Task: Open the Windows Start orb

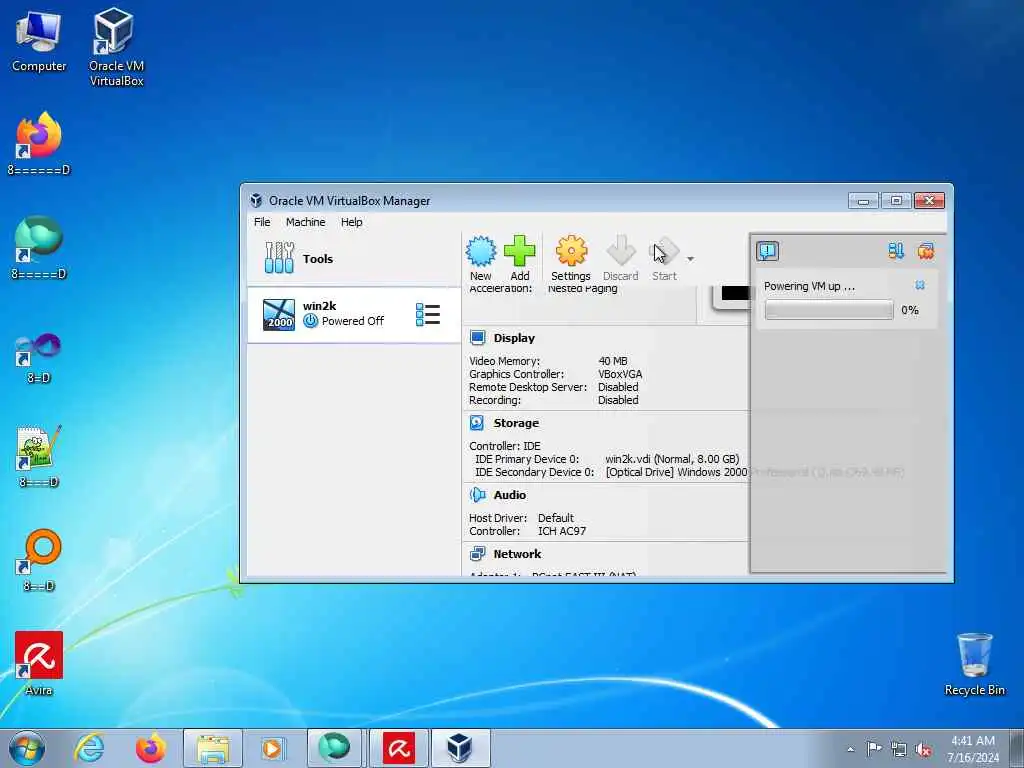Action: (27, 748)
